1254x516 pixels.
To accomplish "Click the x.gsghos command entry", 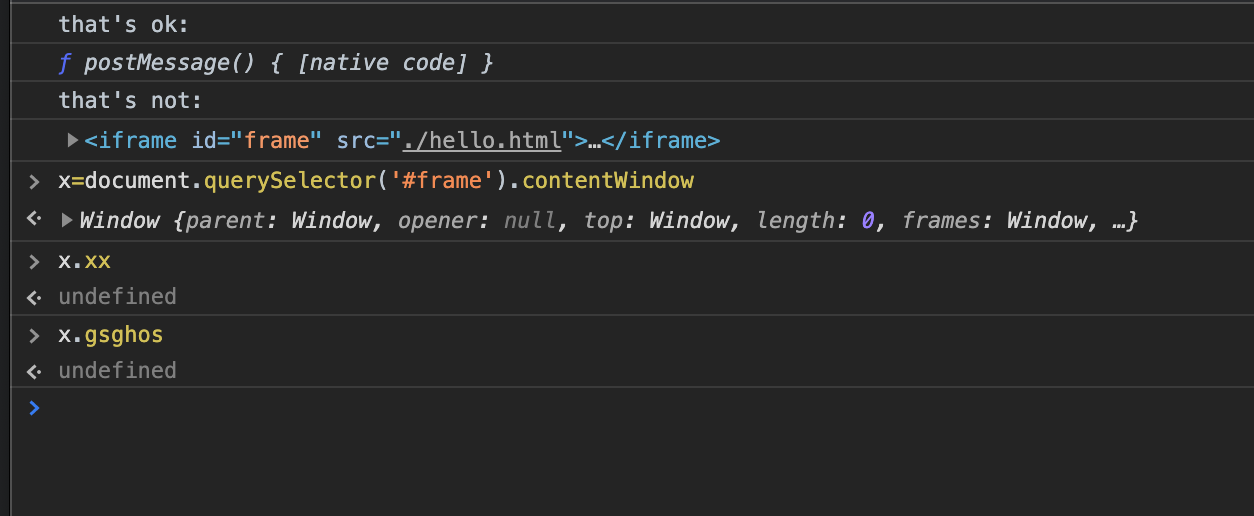I will click(110, 334).
